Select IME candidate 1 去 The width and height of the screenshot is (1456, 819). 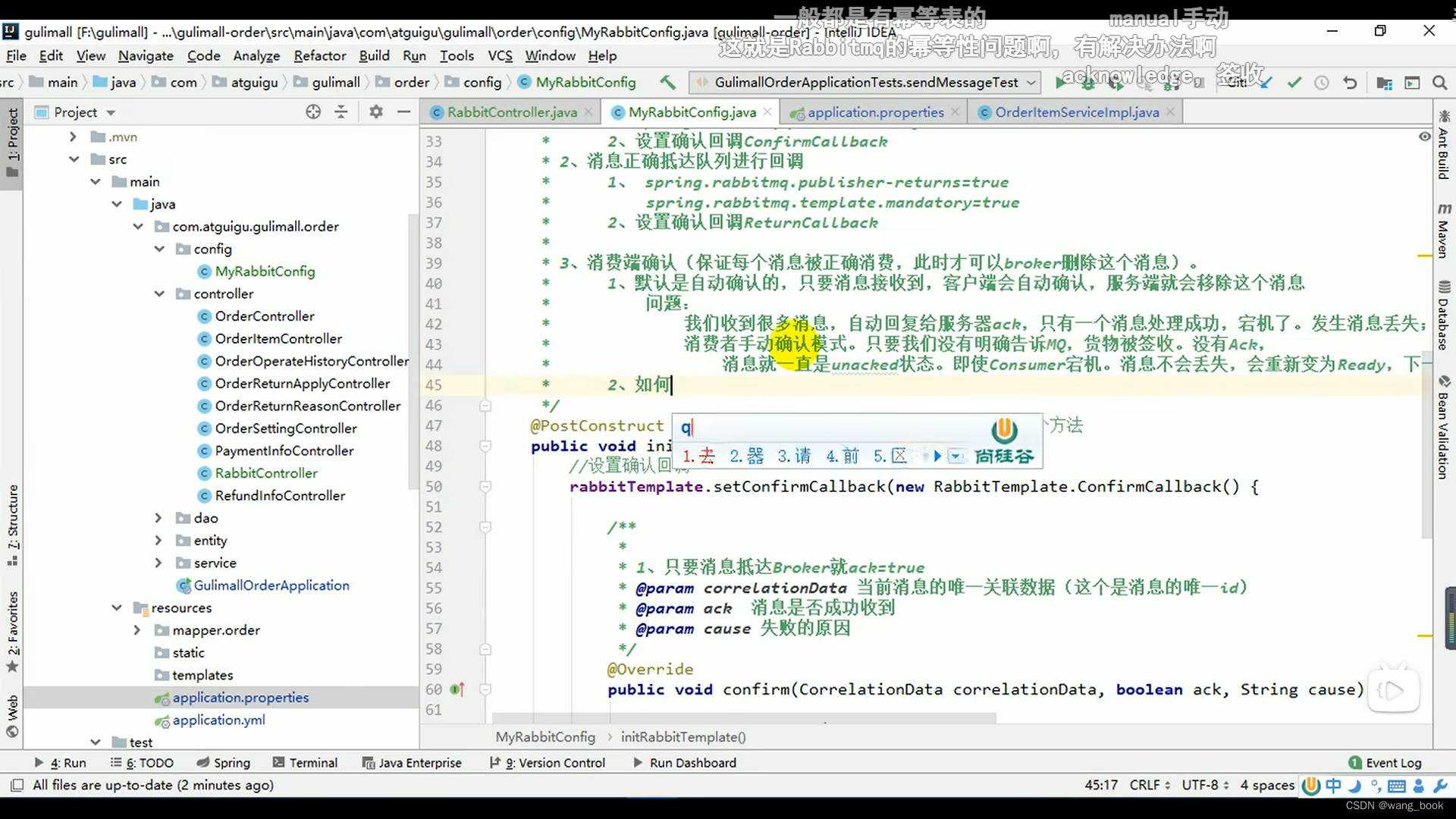tap(698, 457)
